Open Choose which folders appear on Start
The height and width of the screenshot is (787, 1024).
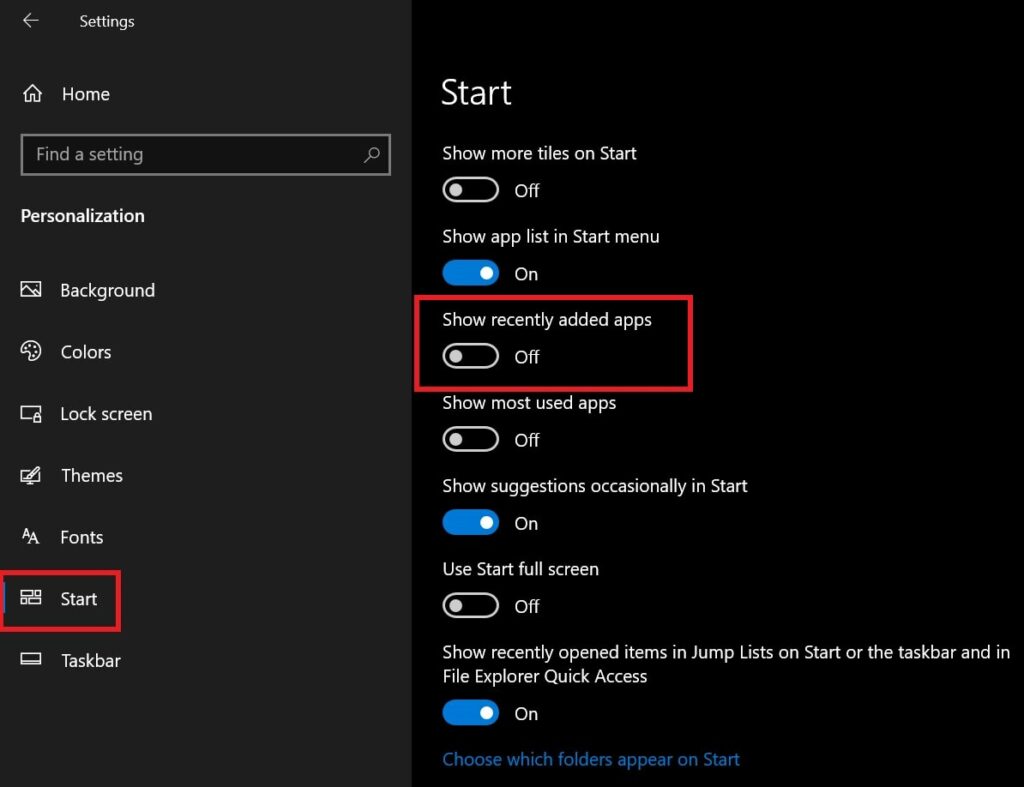tap(591, 759)
